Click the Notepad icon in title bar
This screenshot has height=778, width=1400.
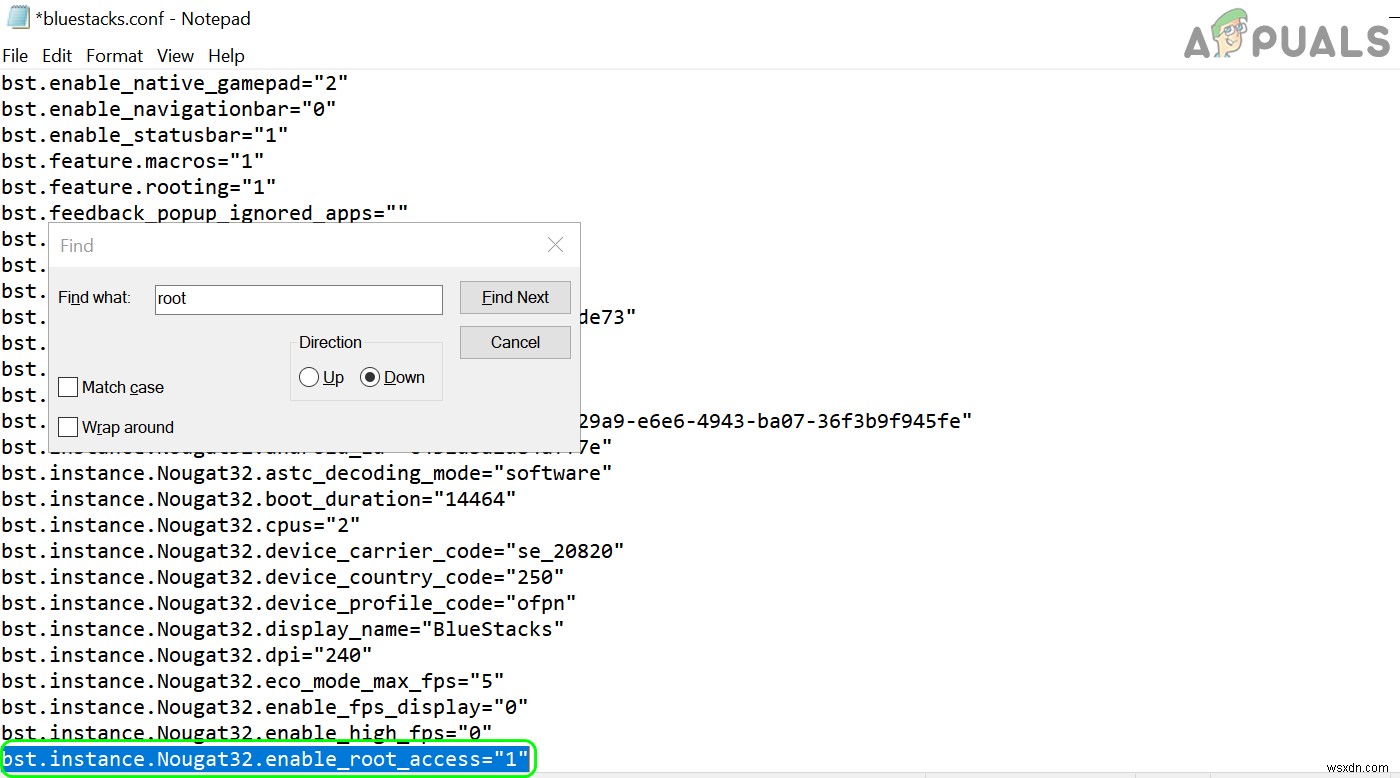pos(17,18)
